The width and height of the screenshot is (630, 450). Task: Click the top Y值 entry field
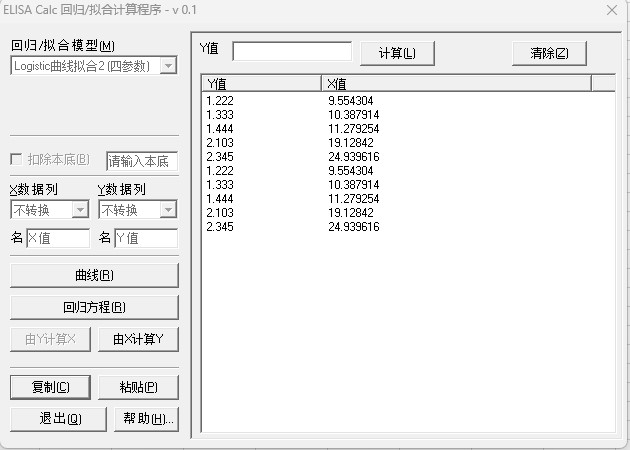292,51
